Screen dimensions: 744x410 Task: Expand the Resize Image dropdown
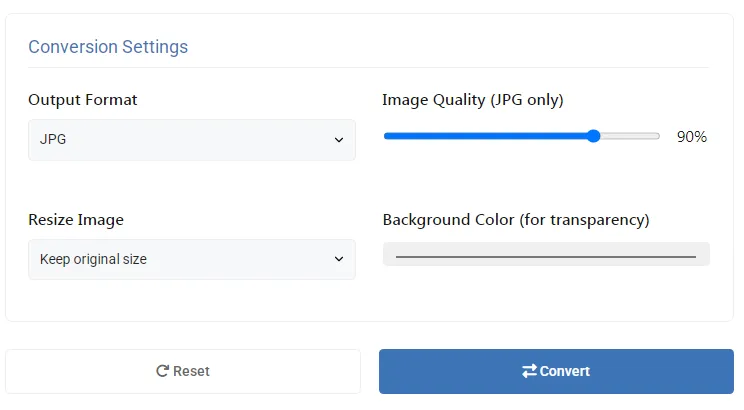[x=192, y=259]
